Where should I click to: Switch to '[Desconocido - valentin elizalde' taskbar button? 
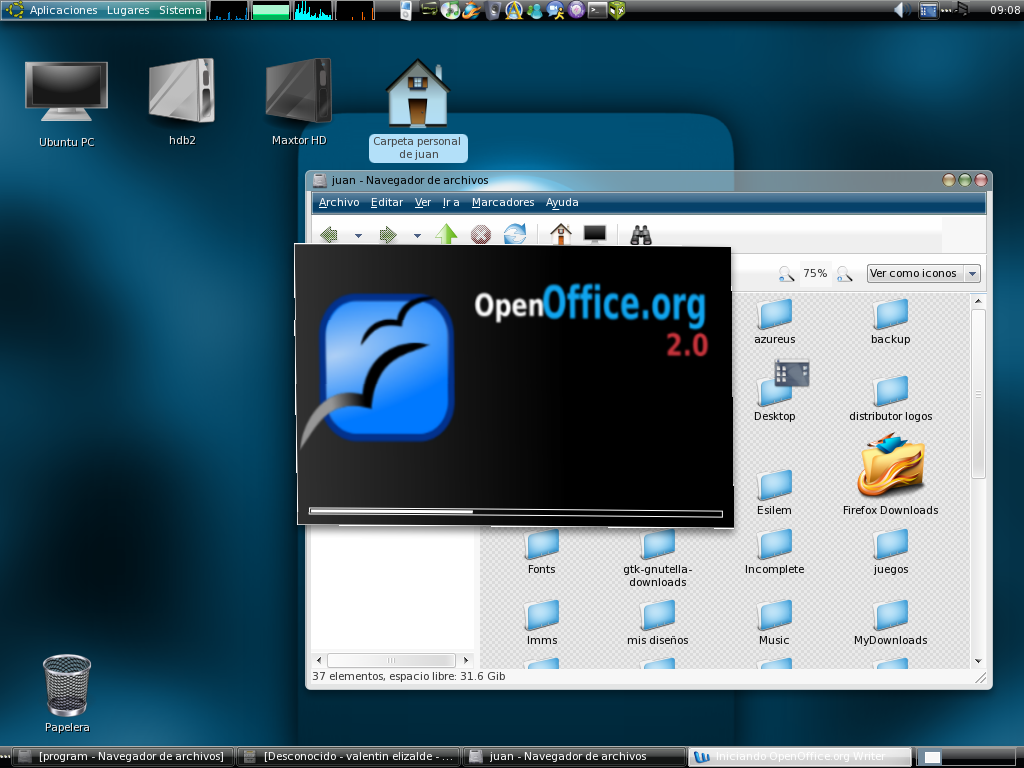(x=348, y=756)
